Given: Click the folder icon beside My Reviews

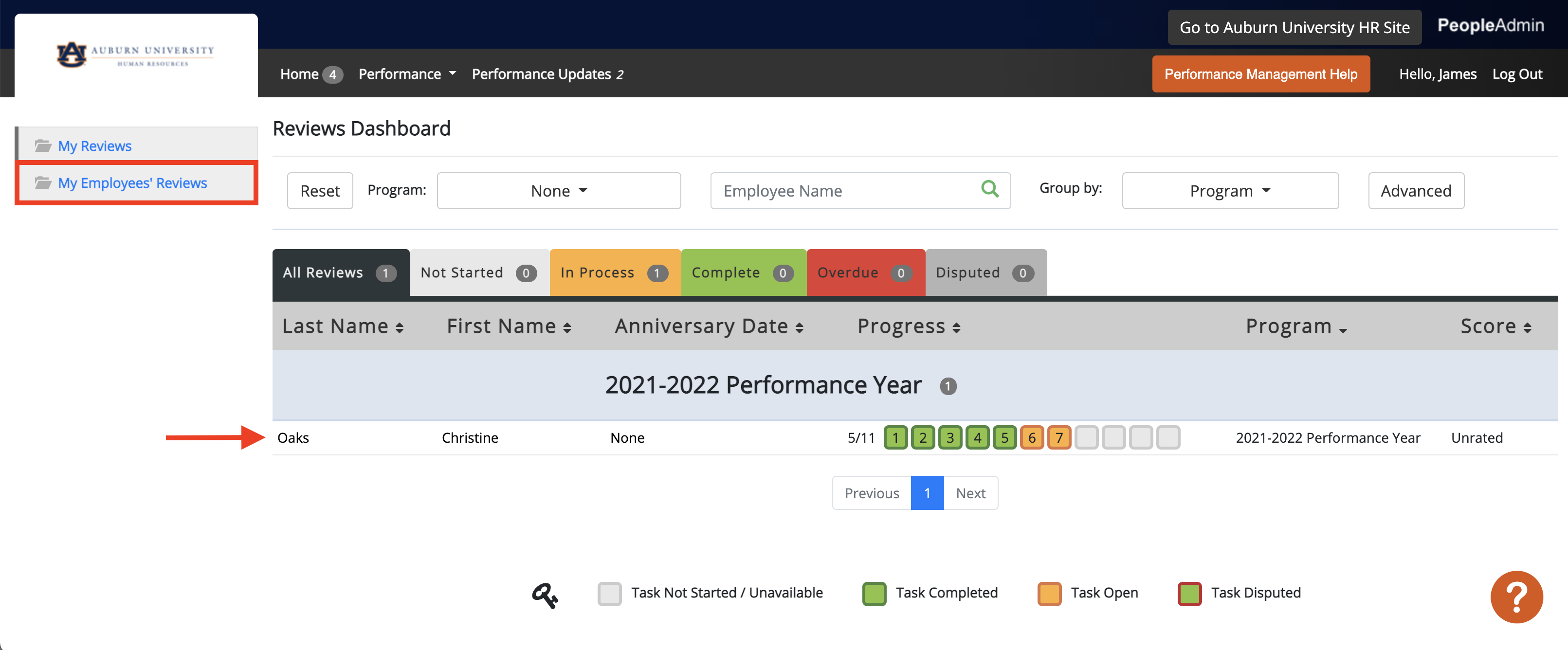Looking at the screenshot, I should click(x=43, y=145).
